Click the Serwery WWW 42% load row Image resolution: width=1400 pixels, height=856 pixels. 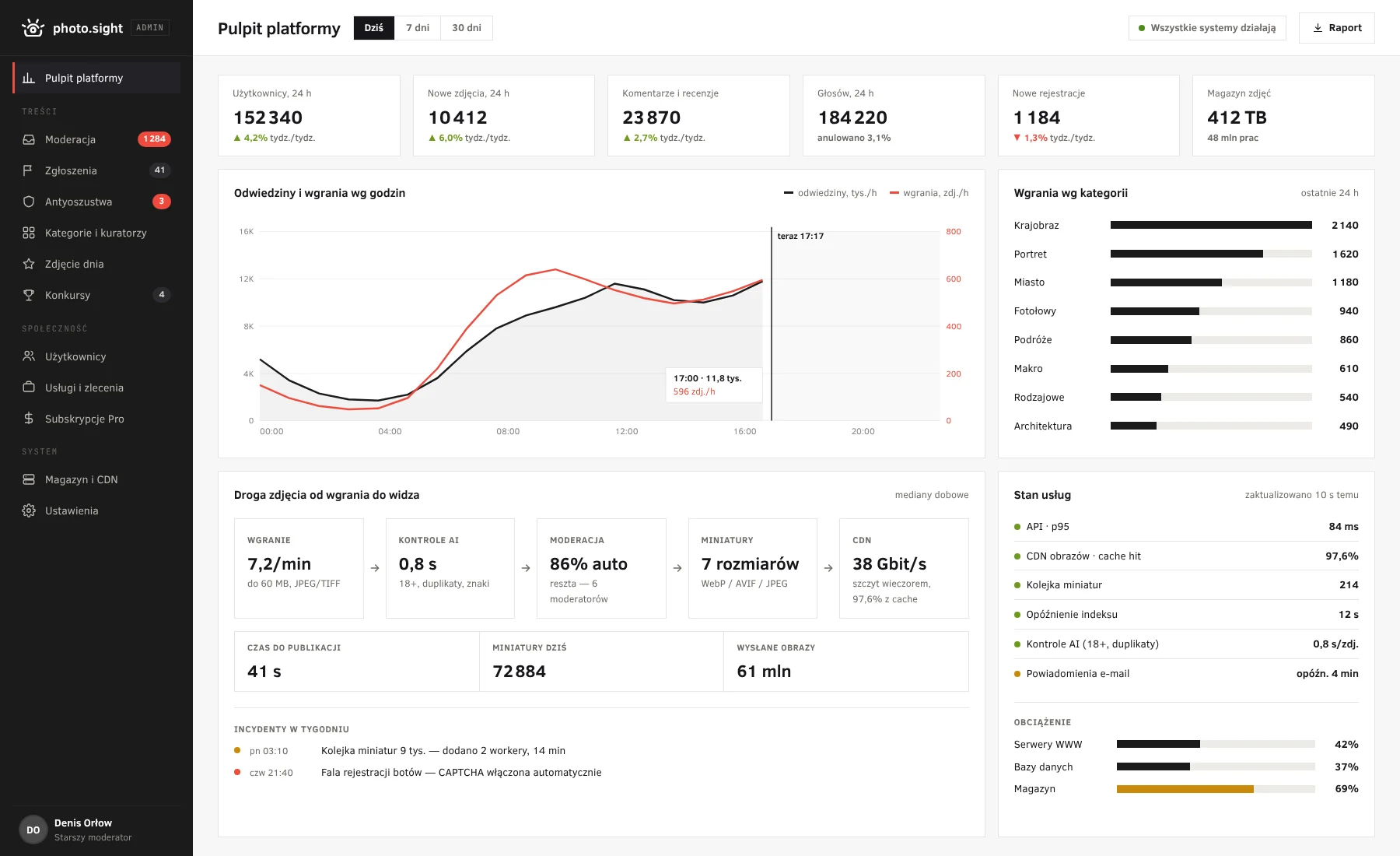coord(1186,745)
